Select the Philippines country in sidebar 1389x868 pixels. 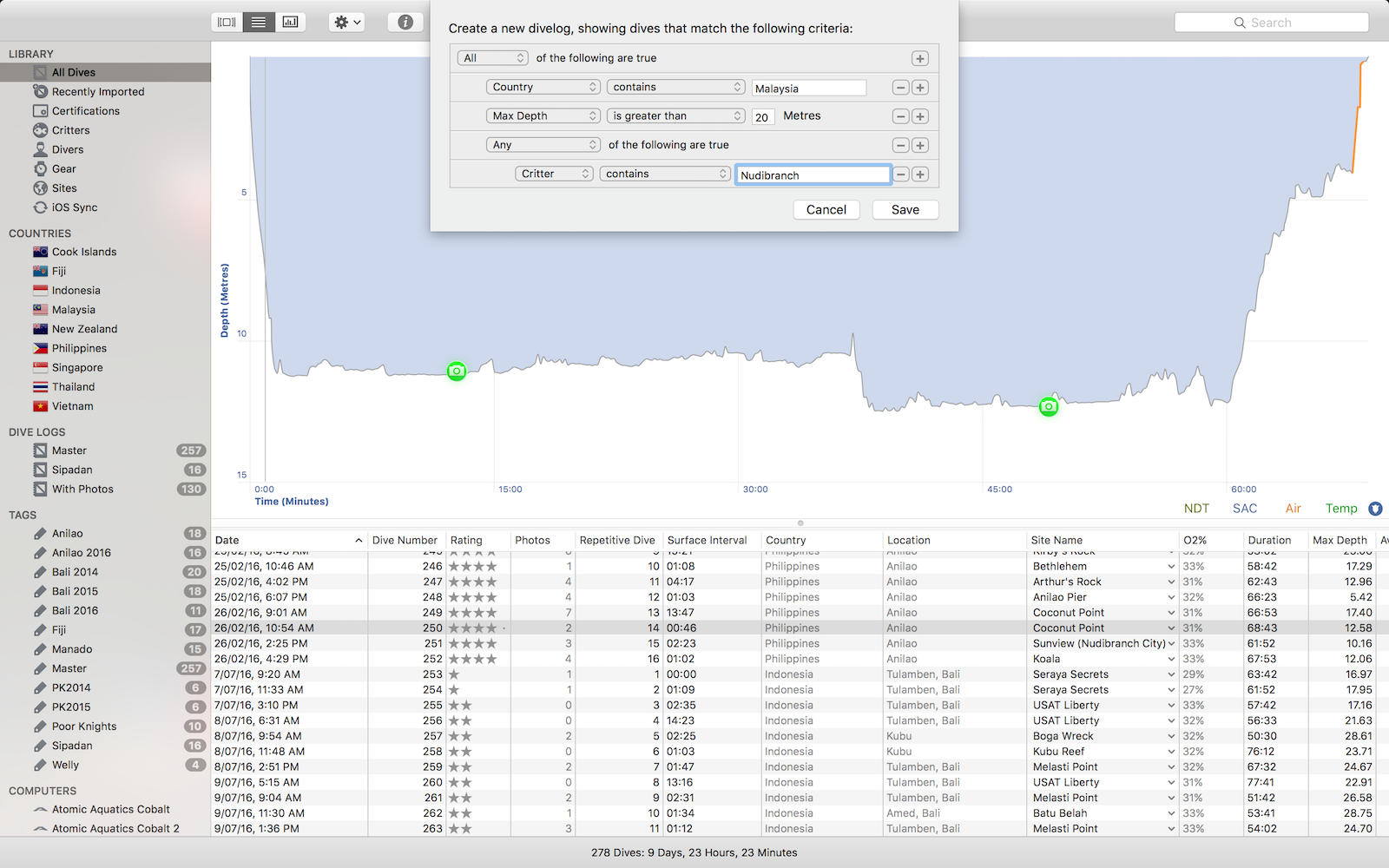pos(79,348)
